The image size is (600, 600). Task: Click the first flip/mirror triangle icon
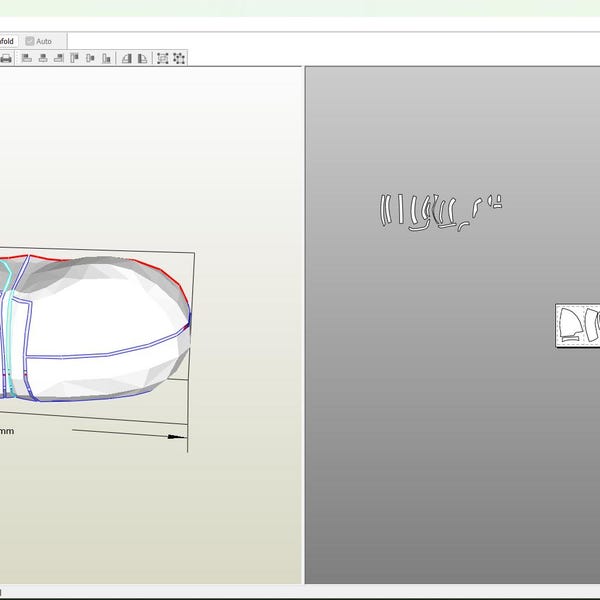[x=127, y=58]
